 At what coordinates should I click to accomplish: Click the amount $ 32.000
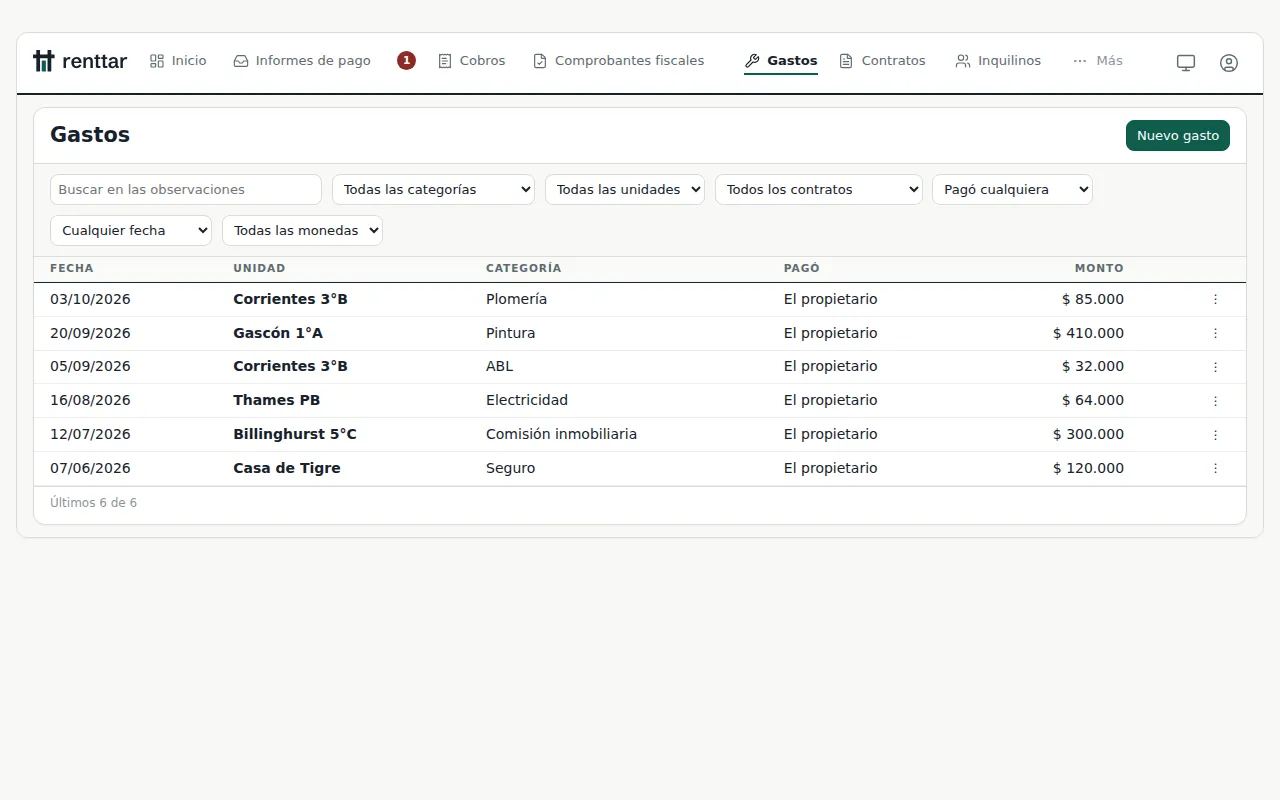[x=1093, y=366]
